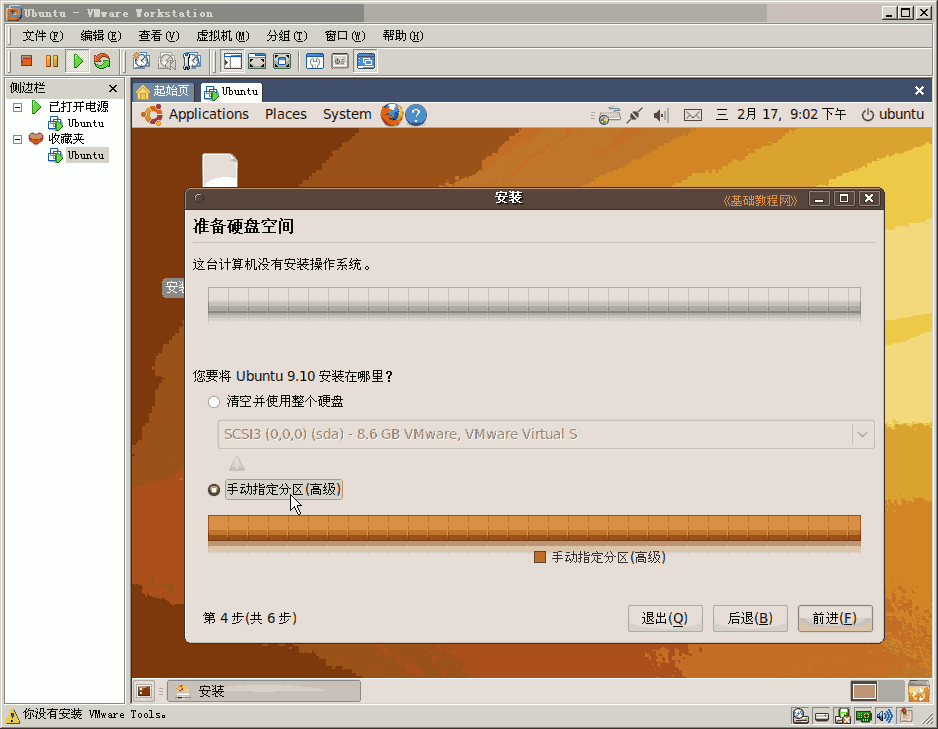This screenshot has width=938, height=729.
Task: Collapse the favorites (收藏夹) tree node
Action: 17,139
